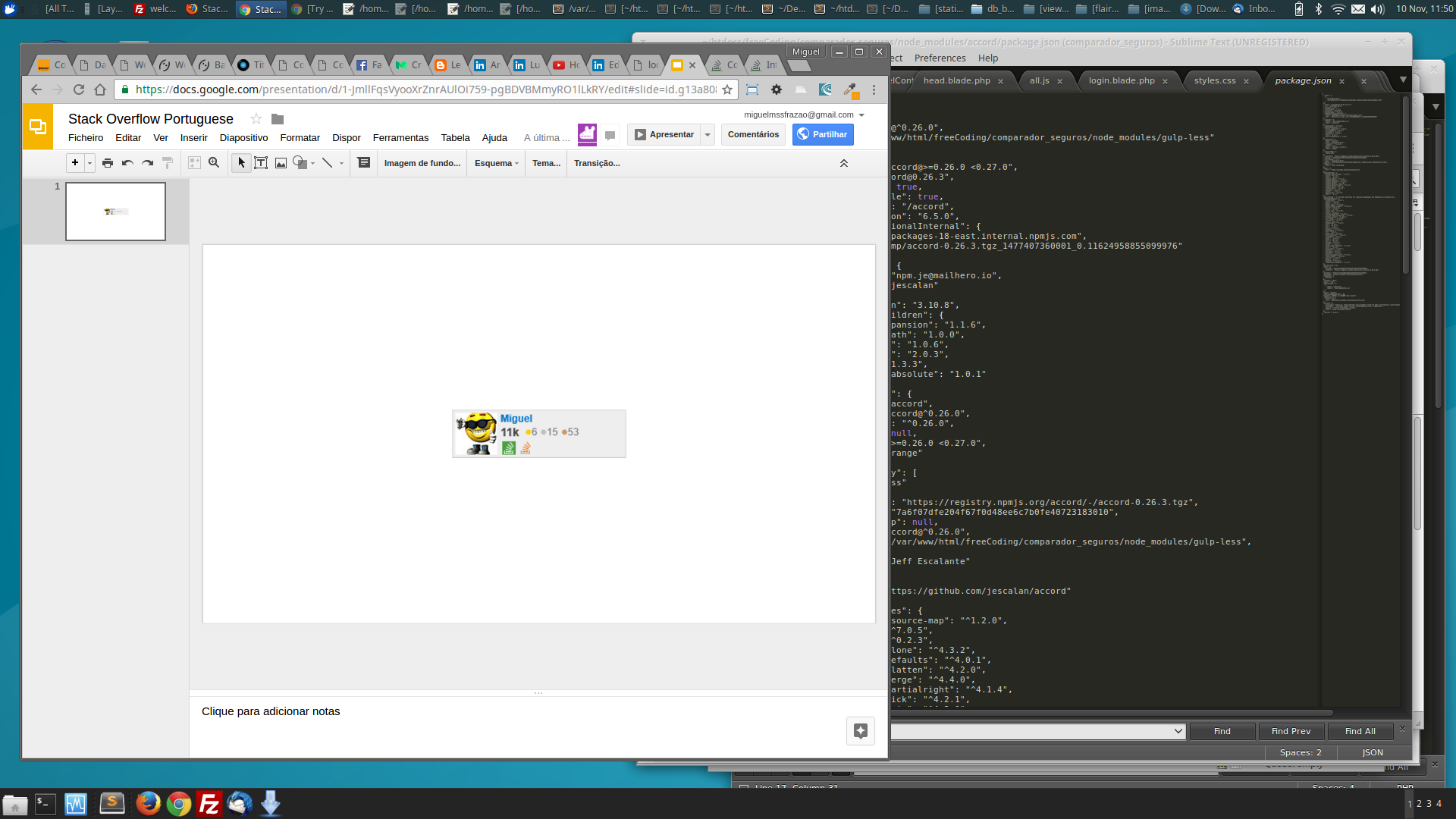Select slide 1 thumbnail in filmstrip
1456x819 pixels.
pos(115,212)
